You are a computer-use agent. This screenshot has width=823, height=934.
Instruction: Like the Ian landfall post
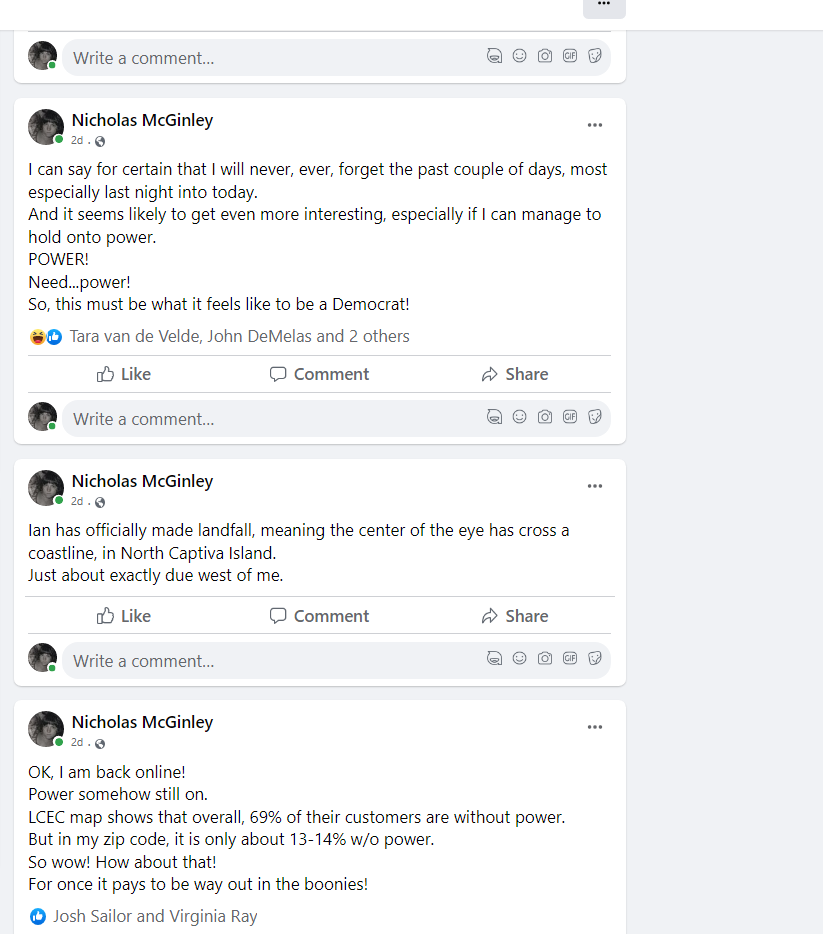pos(124,616)
